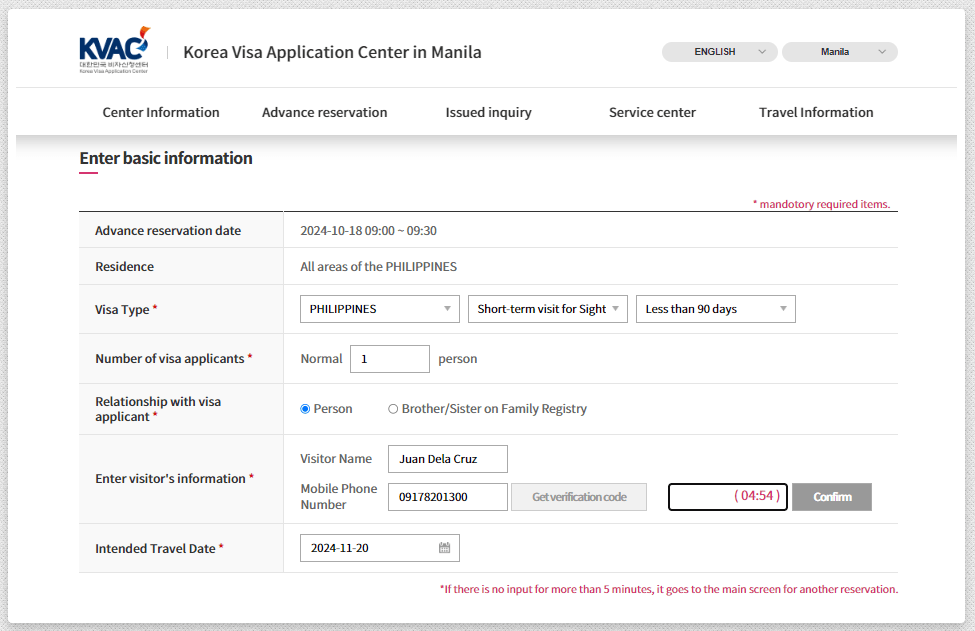Image resolution: width=975 pixels, height=631 pixels.
Task: Choose Brother/Sister on Family Registry option
Action: [393, 409]
